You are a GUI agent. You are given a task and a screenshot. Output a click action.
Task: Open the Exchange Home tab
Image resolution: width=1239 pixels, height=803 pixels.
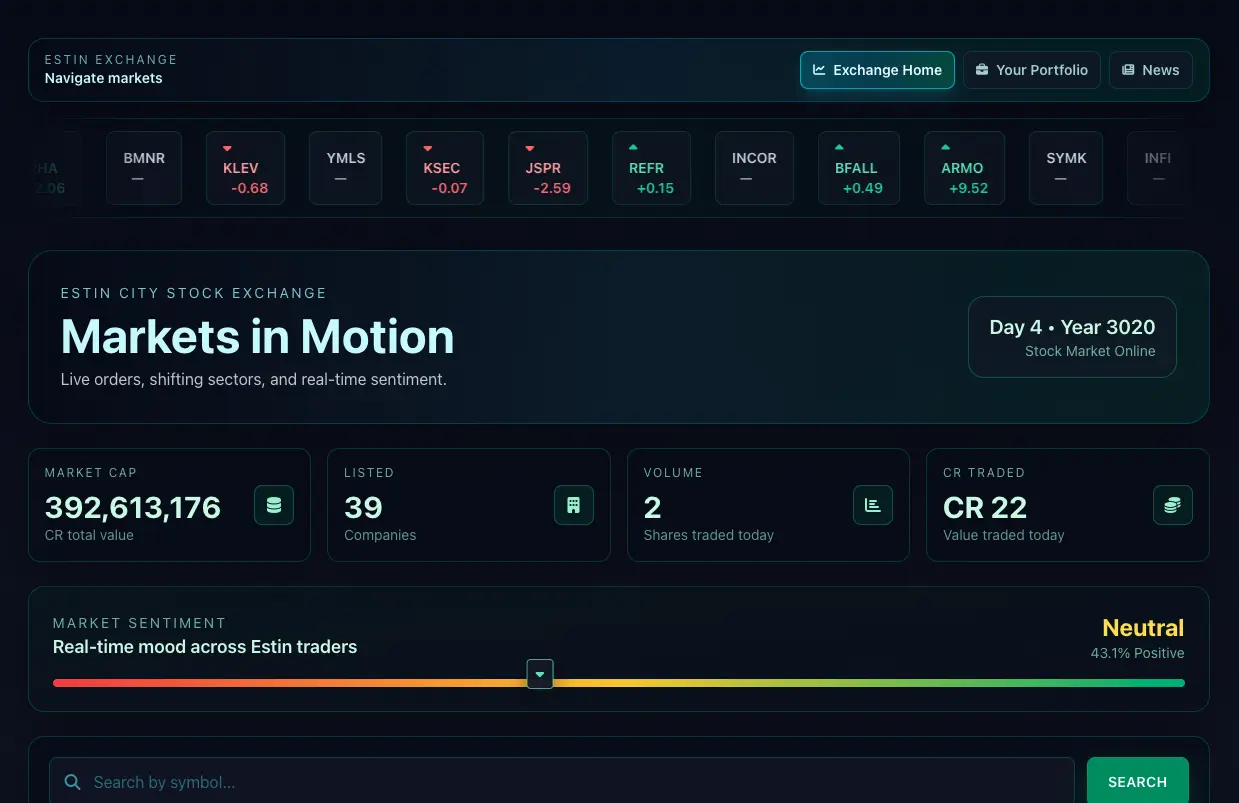tap(877, 70)
